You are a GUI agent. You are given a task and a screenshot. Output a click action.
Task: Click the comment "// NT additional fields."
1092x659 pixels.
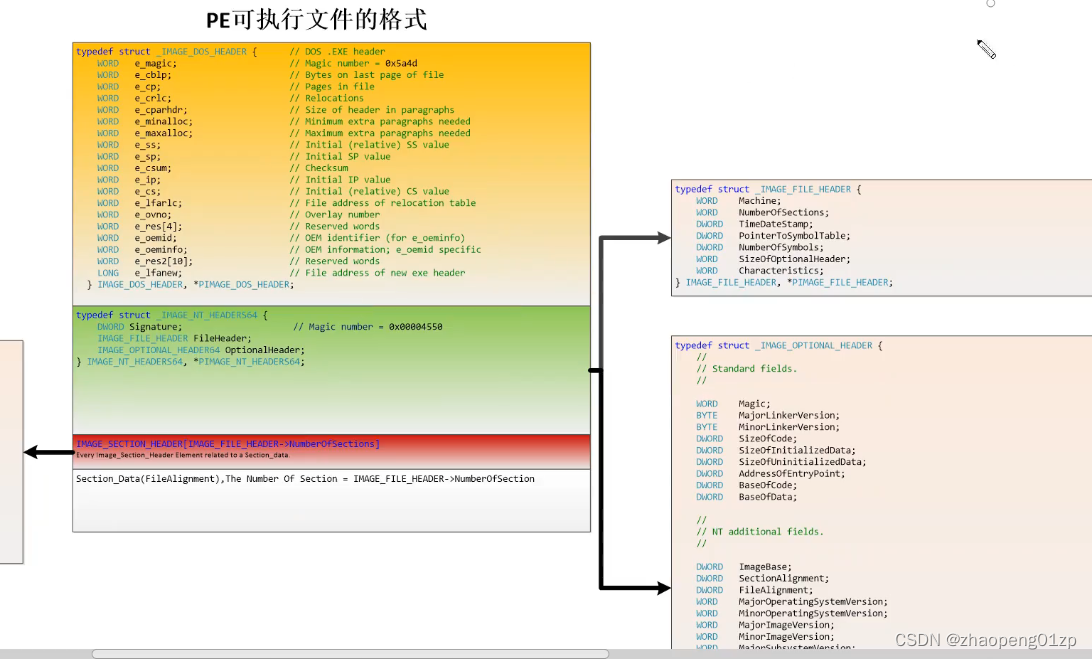pyautogui.click(x=760, y=532)
